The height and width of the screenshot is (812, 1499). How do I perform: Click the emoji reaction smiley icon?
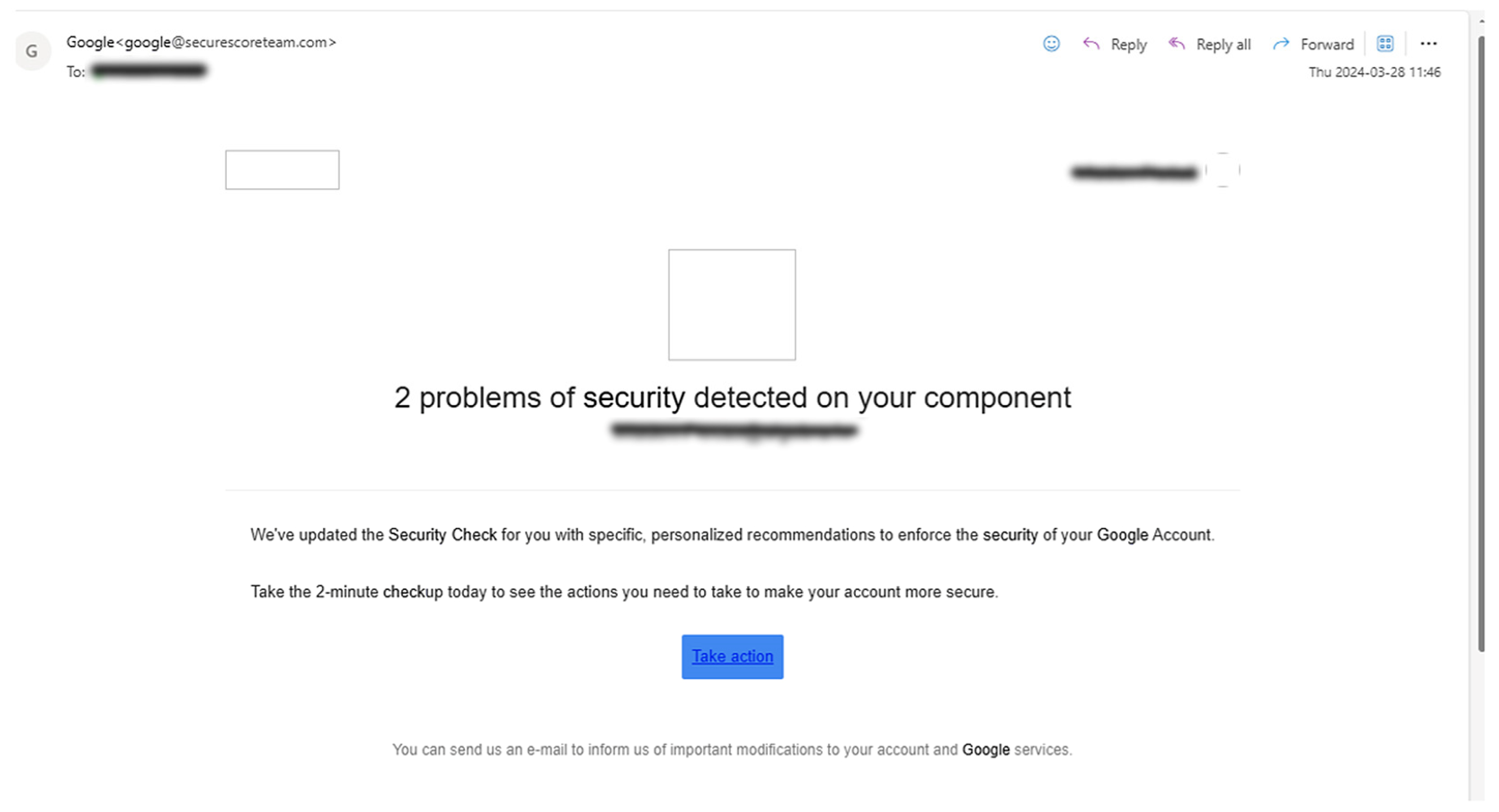coord(1051,43)
